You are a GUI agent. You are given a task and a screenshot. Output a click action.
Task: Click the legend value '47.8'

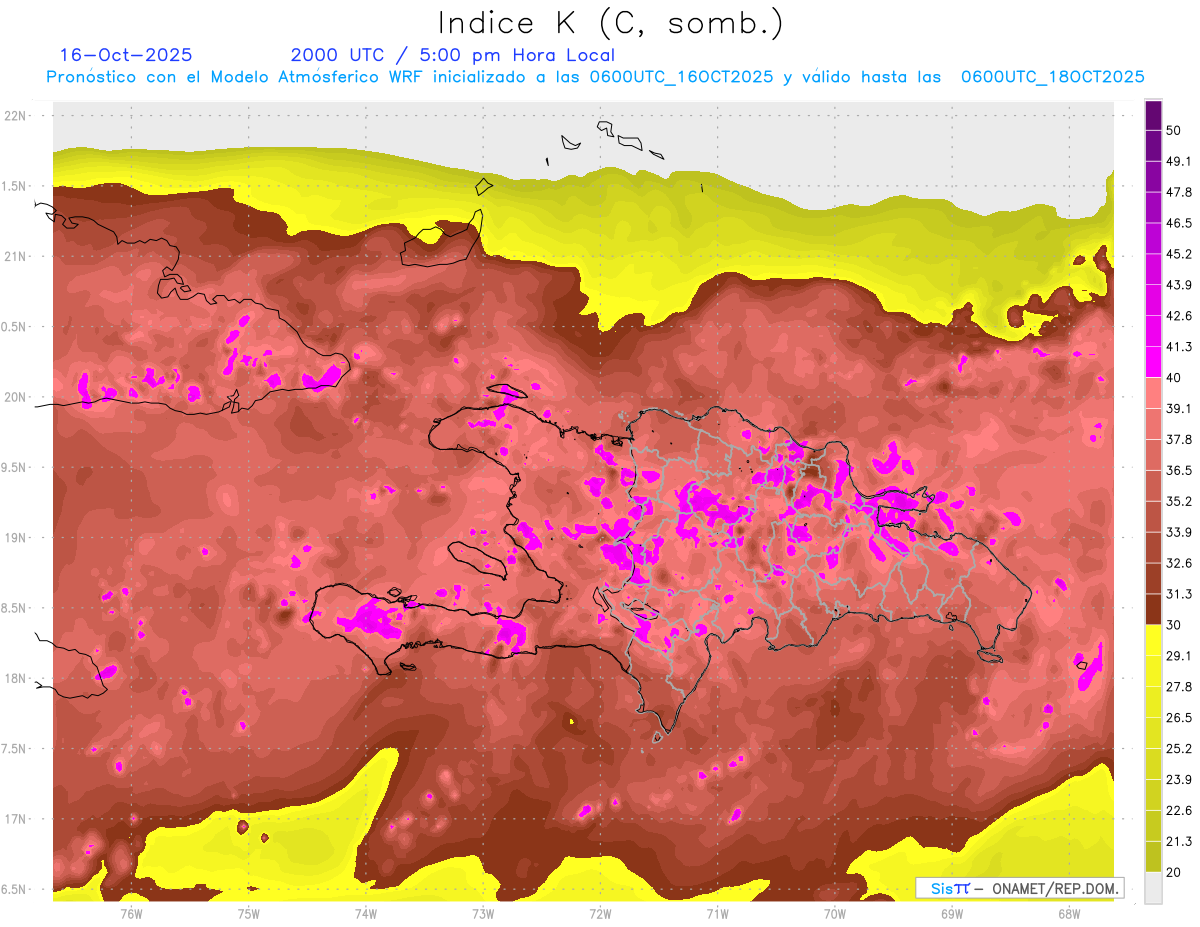1178,192
